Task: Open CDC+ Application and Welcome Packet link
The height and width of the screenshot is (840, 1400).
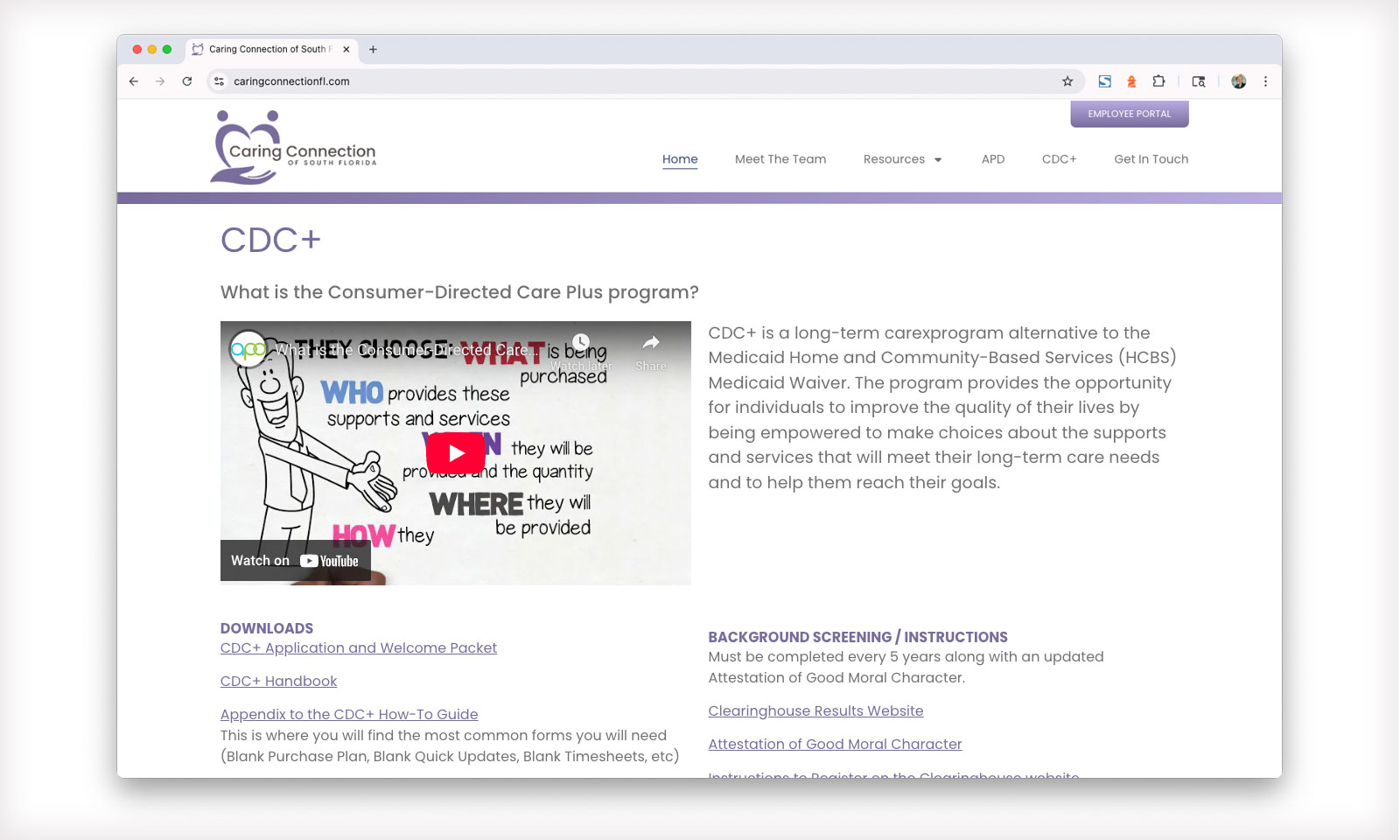Action: coord(359,648)
